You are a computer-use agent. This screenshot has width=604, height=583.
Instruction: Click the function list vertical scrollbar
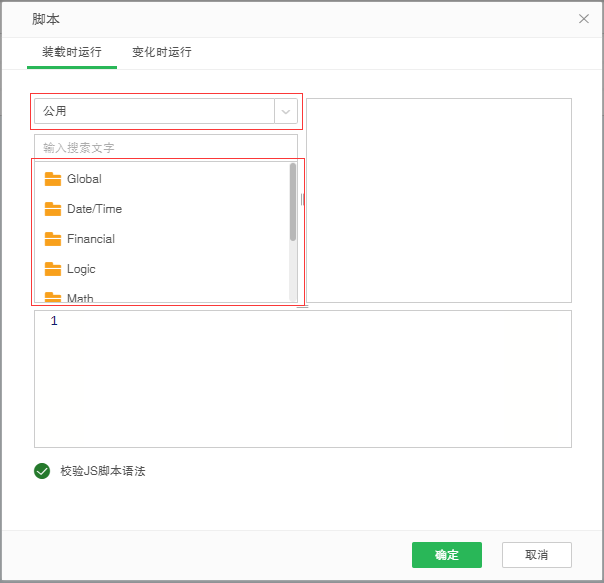[293, 202]
